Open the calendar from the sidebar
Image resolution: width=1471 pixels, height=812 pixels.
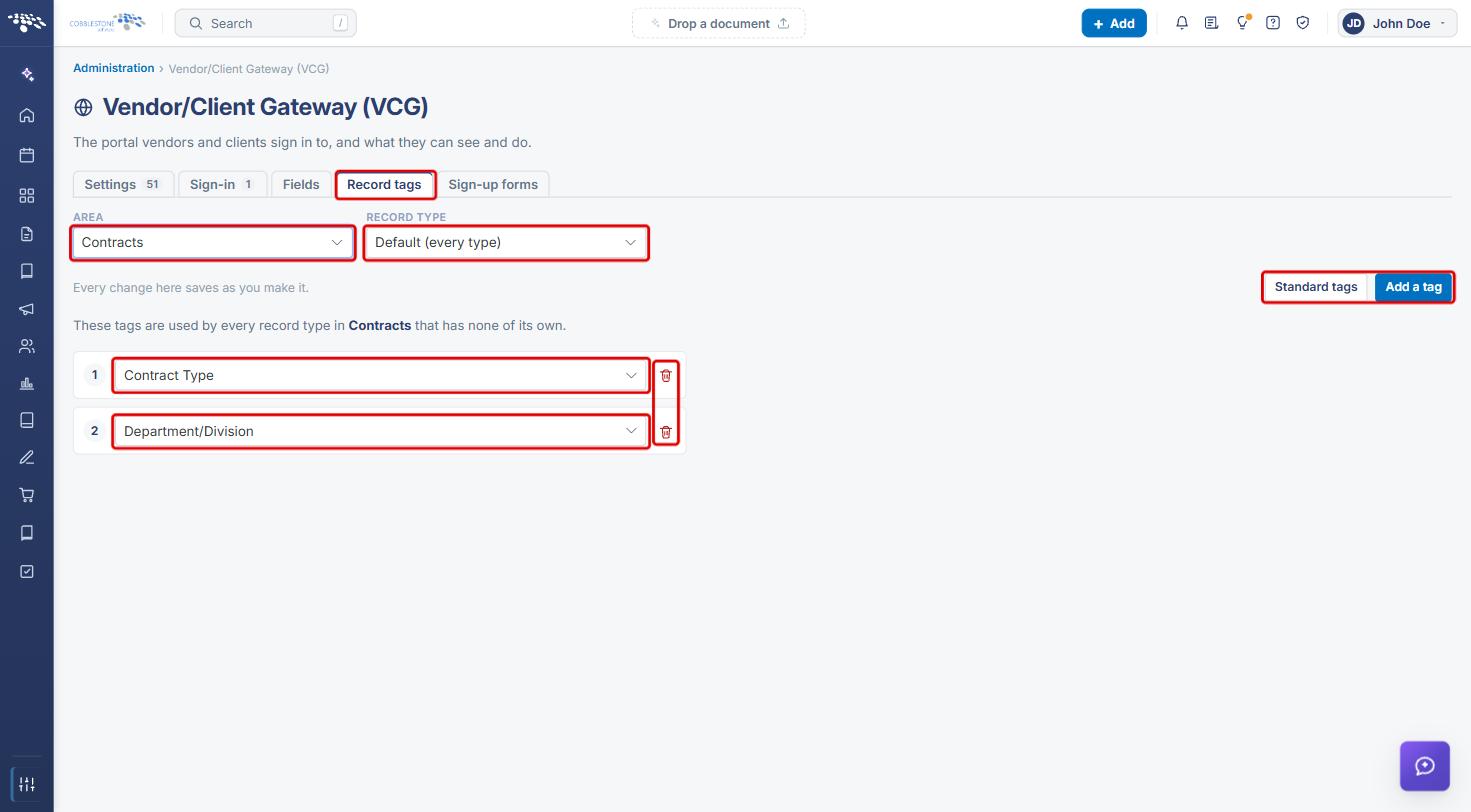27,155
